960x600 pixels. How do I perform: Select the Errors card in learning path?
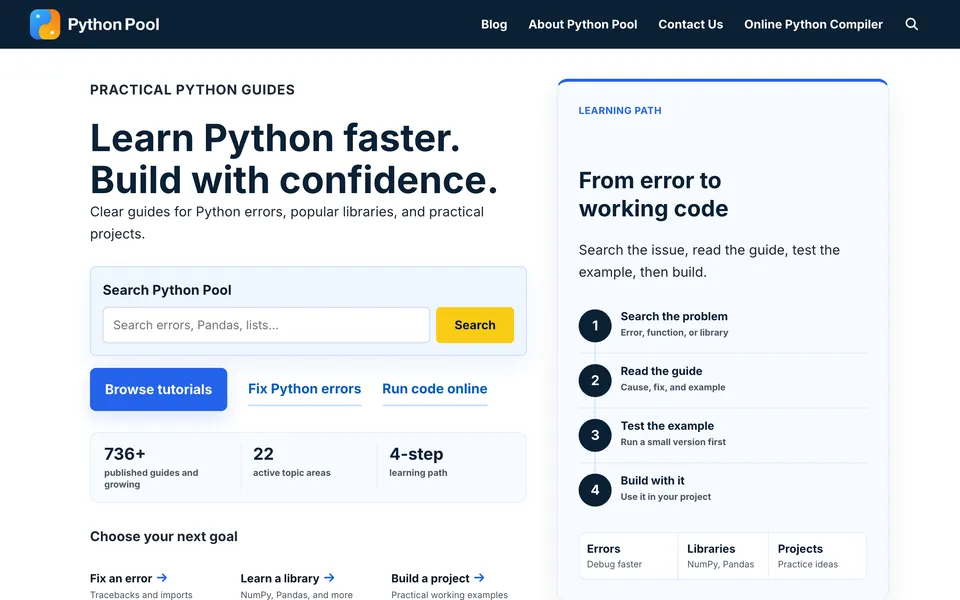tap(628, 556)
